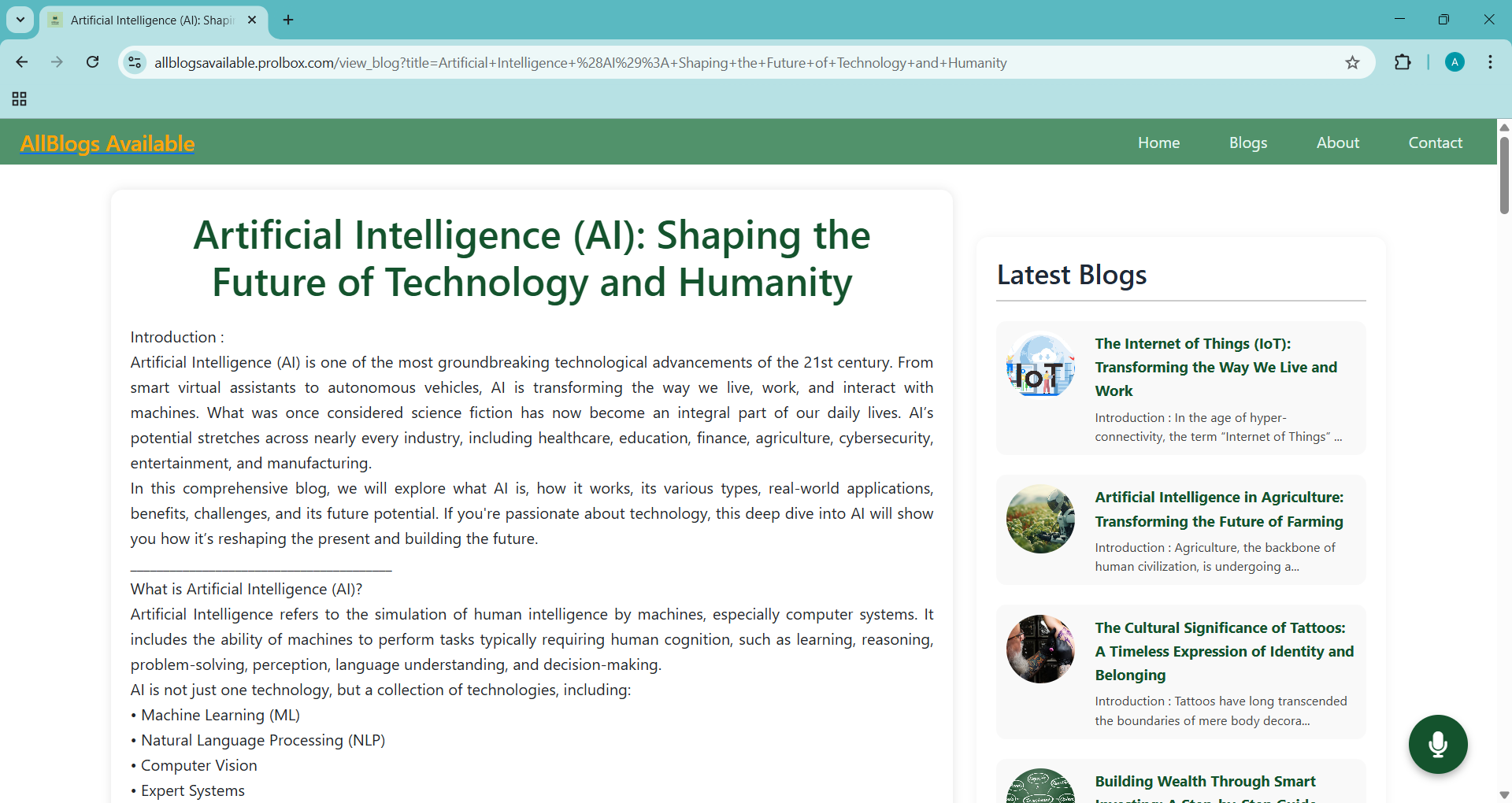Open the apps grid shortcut in bookmarks bar
Viewport: 1512px width, 803px height.
point(20,99)
